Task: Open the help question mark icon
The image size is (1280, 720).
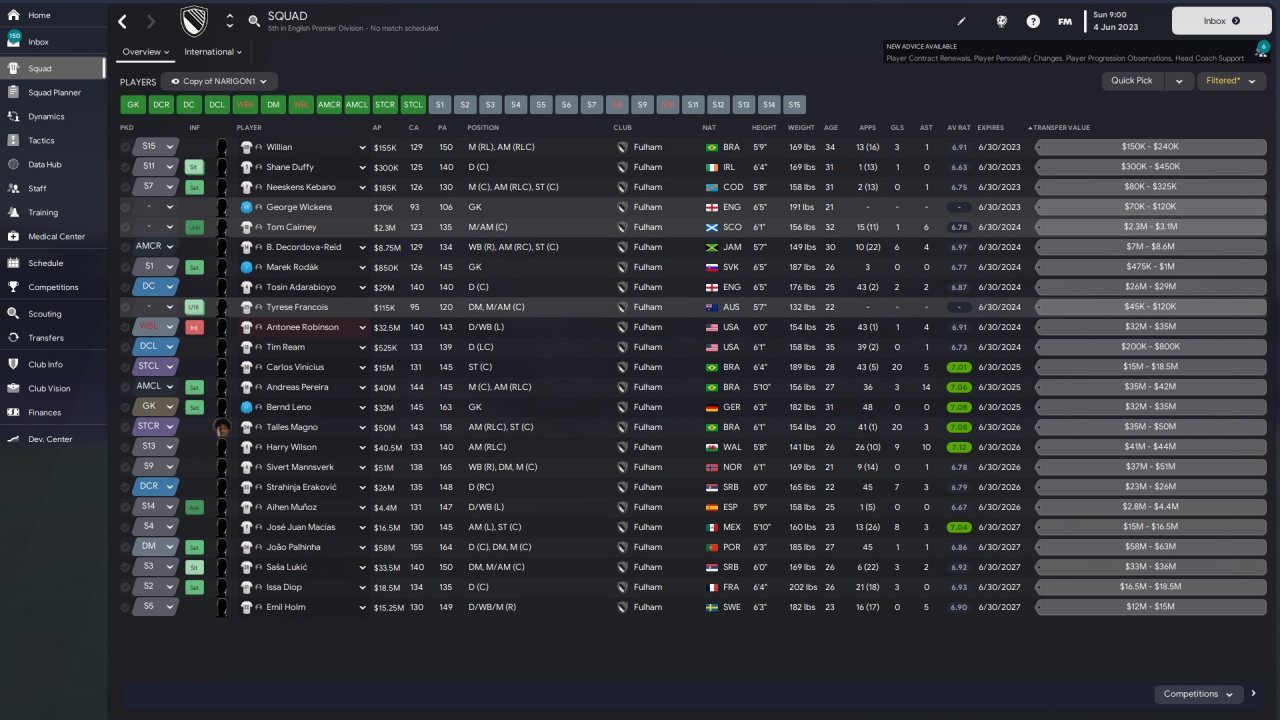Action: pos(1033,21)
